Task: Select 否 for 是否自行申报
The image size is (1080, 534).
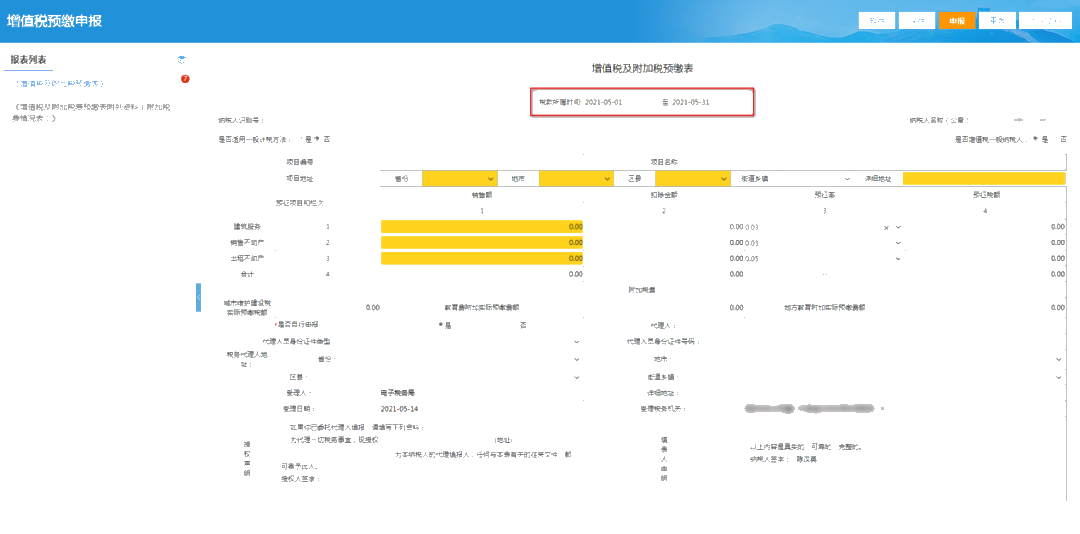Action: pos(524,324)
